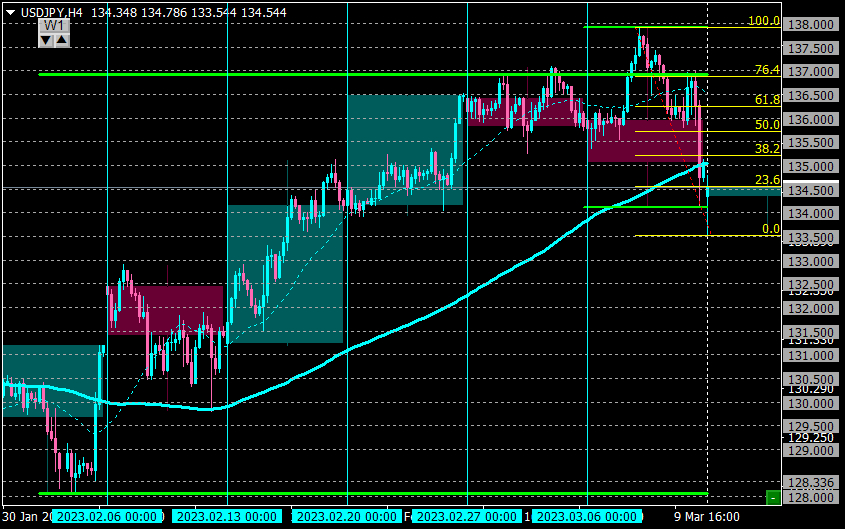Click the 2023.03.06 00:00 date marker
Viewport: 845px width, 529px height.
click(x=587, y=517)
